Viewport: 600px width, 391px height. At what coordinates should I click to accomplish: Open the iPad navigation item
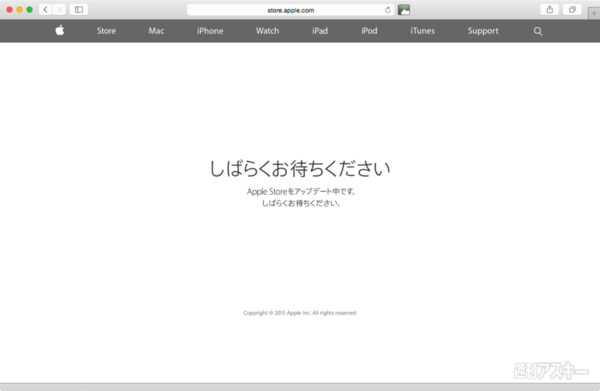point(320,31)
